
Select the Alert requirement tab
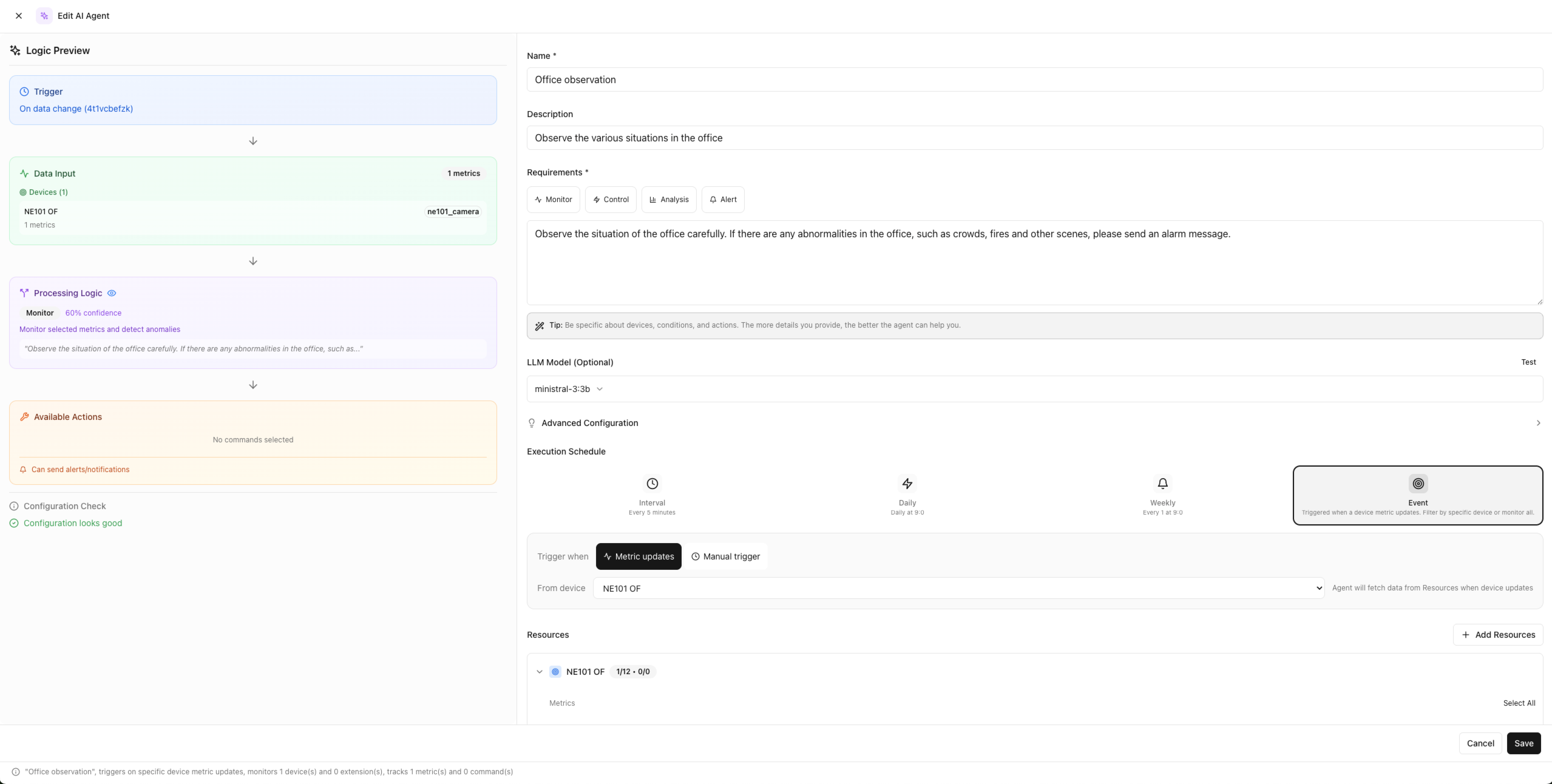coord(722,200)
